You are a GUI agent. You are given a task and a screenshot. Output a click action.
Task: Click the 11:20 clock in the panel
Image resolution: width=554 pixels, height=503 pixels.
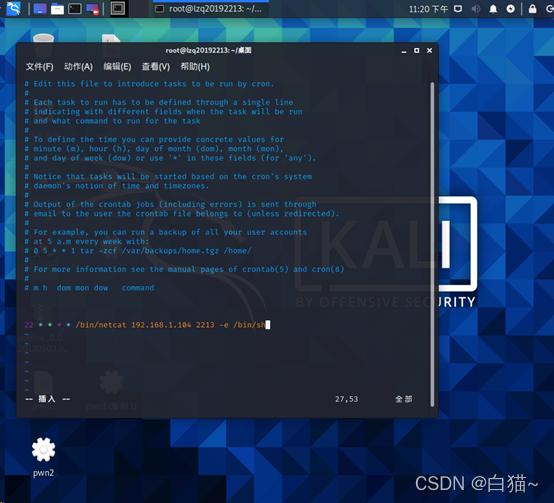(428, 9)
